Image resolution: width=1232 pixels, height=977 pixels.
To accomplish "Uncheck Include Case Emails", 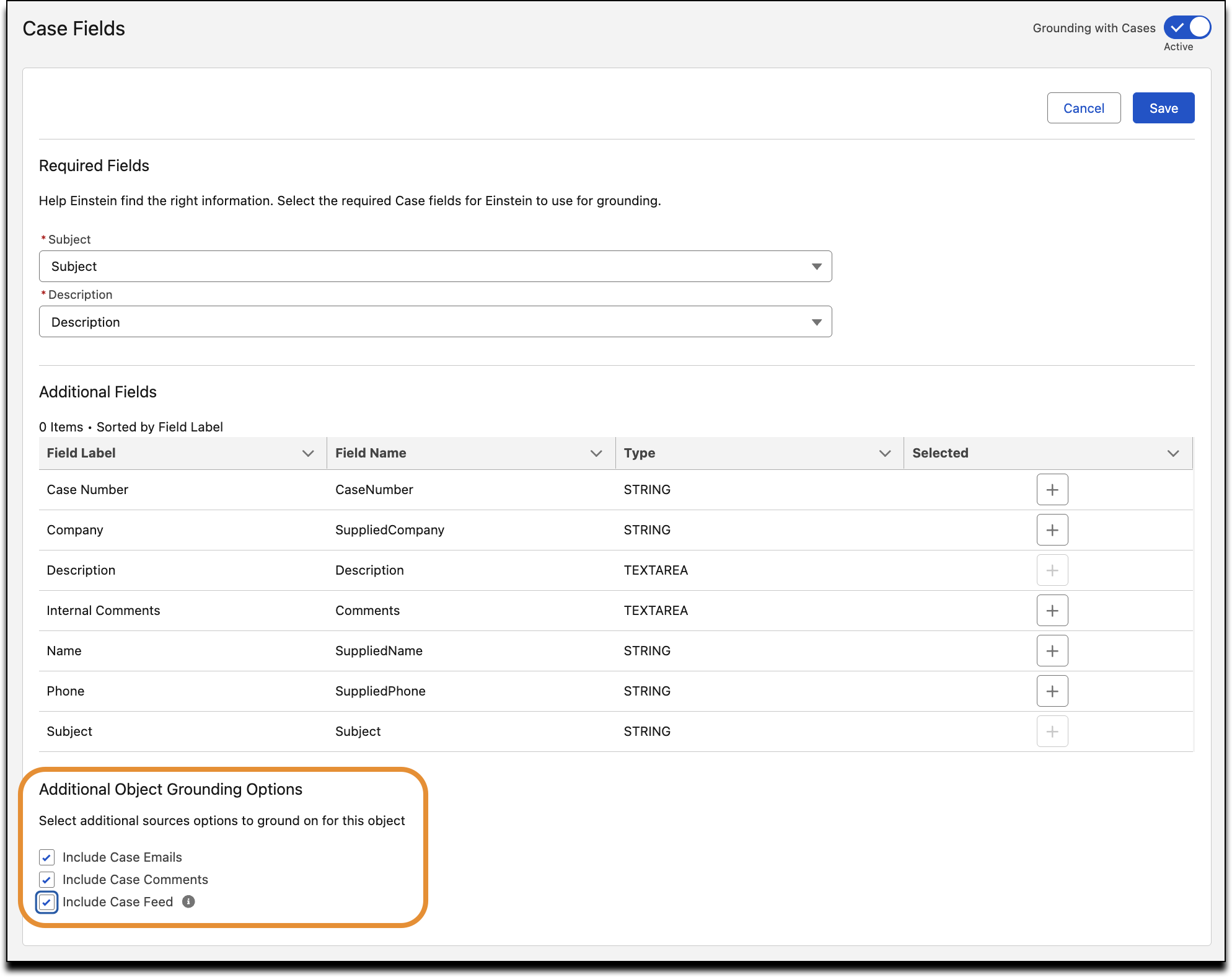I will point(46,857).
